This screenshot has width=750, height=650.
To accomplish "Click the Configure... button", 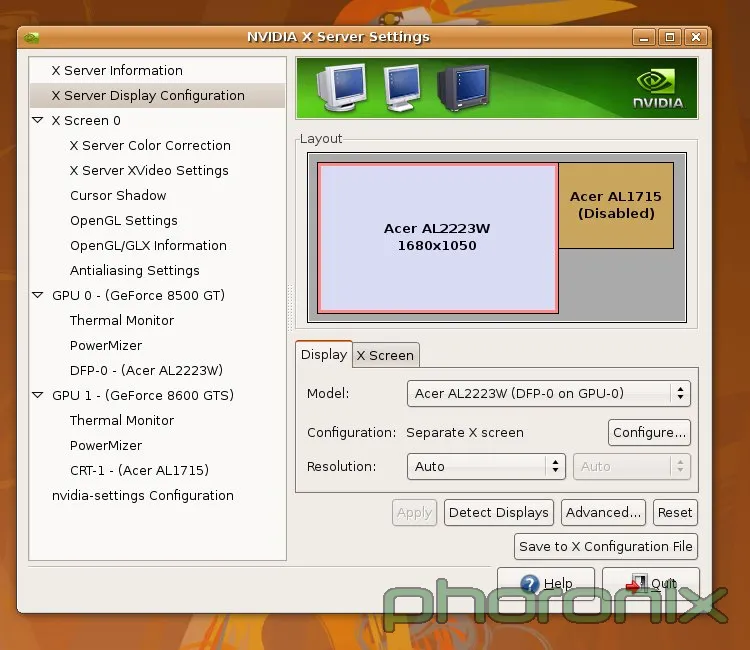I will coord(649,432).
